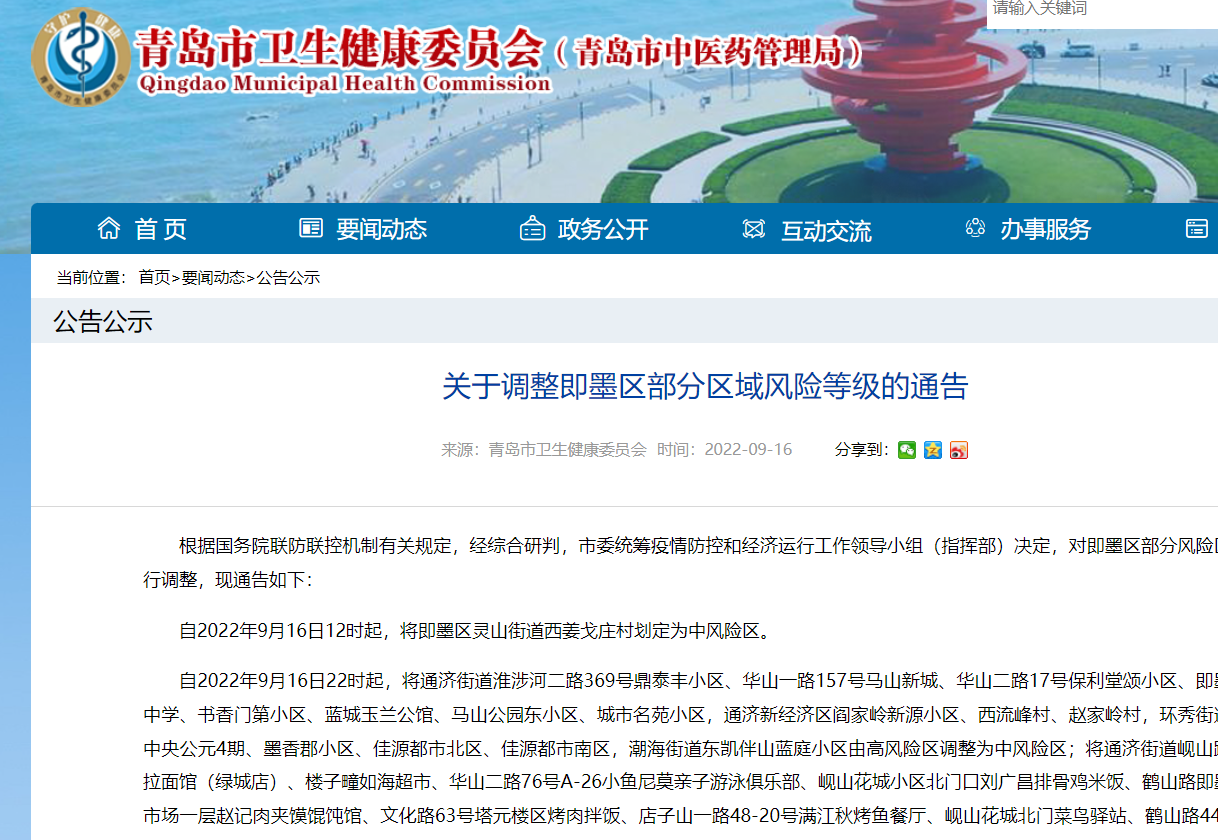Click 首页 in the breadcrumb path

click(154, 278)
